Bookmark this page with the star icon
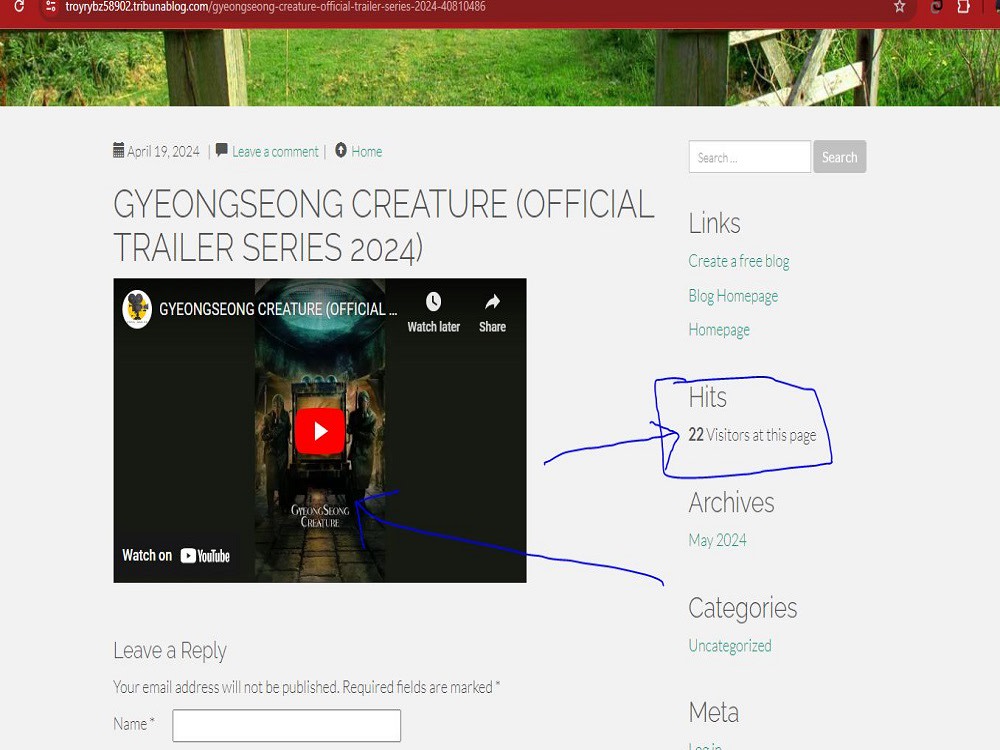 pos(899,6)
